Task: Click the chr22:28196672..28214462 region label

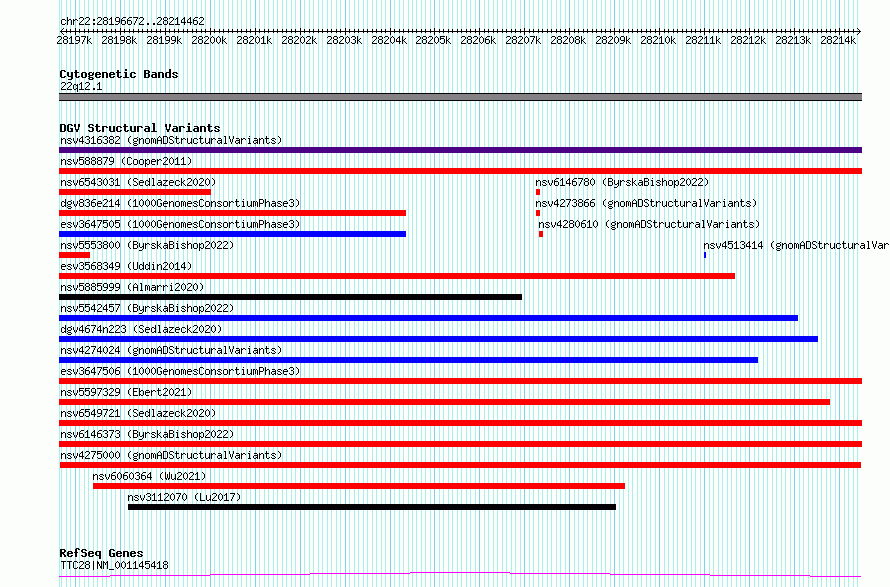Action: [x=132, y=21]
